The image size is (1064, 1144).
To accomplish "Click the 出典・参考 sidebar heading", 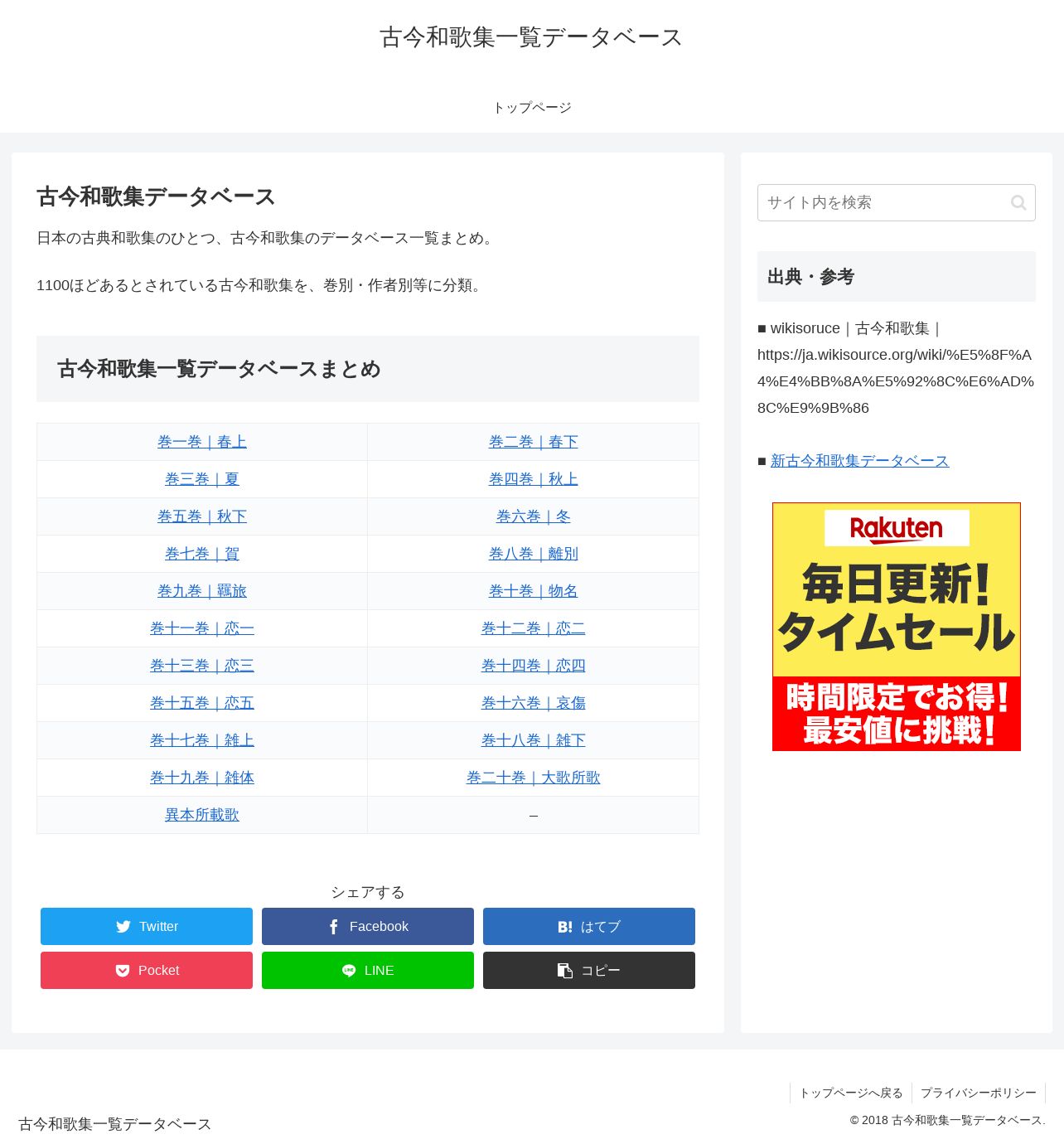I will 897,277.
